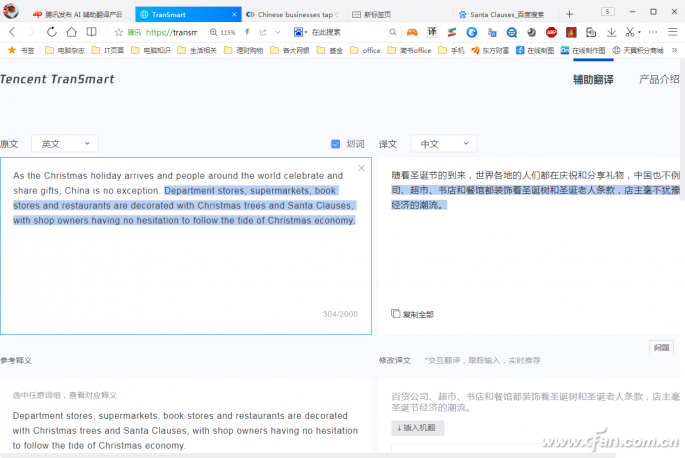Click the magnifier search icon
This screenshot has width=685, height=458.
coord(393,32)
